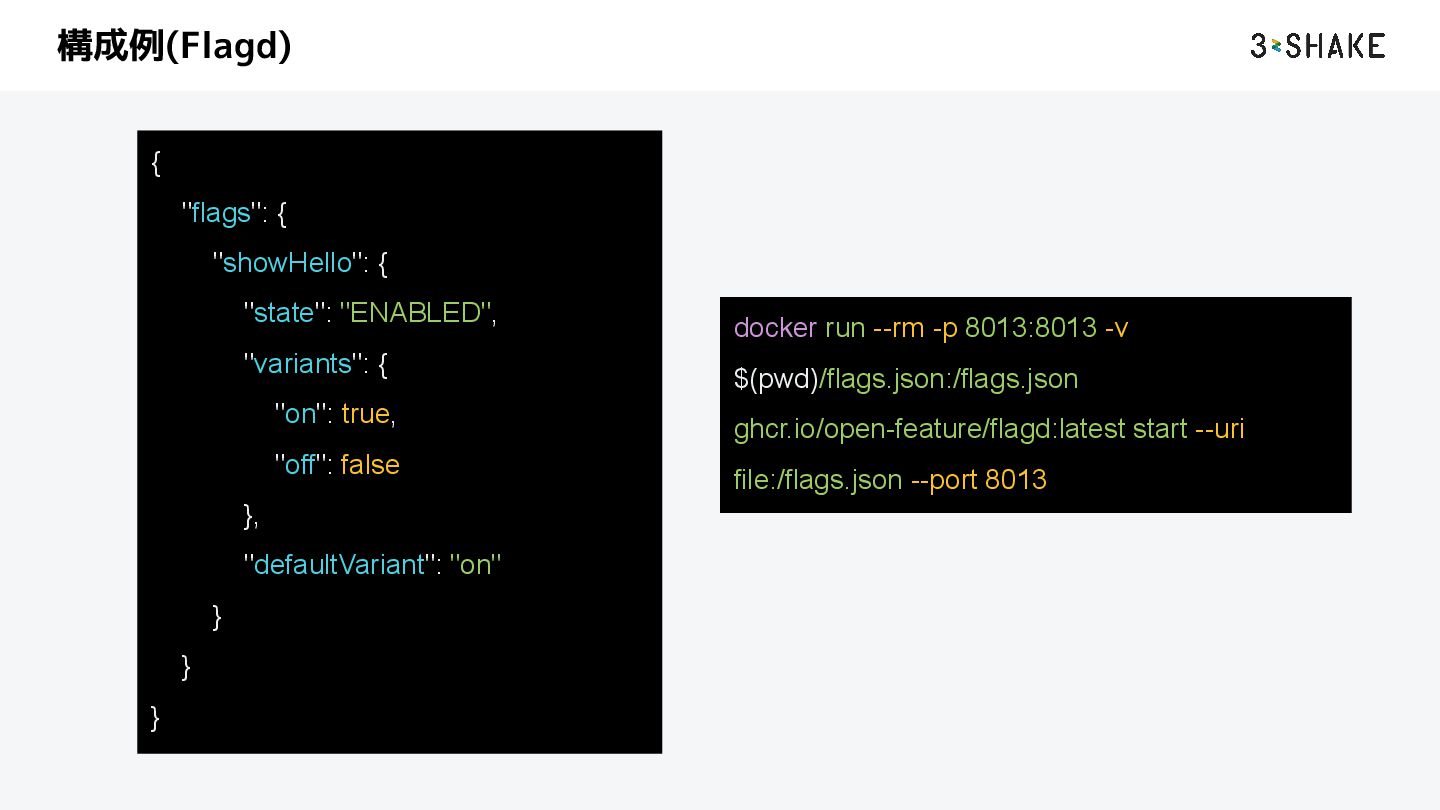Click the opening brace of JSON block
1440x810 pixels.
pyautogui.click(x=155, y=163)
